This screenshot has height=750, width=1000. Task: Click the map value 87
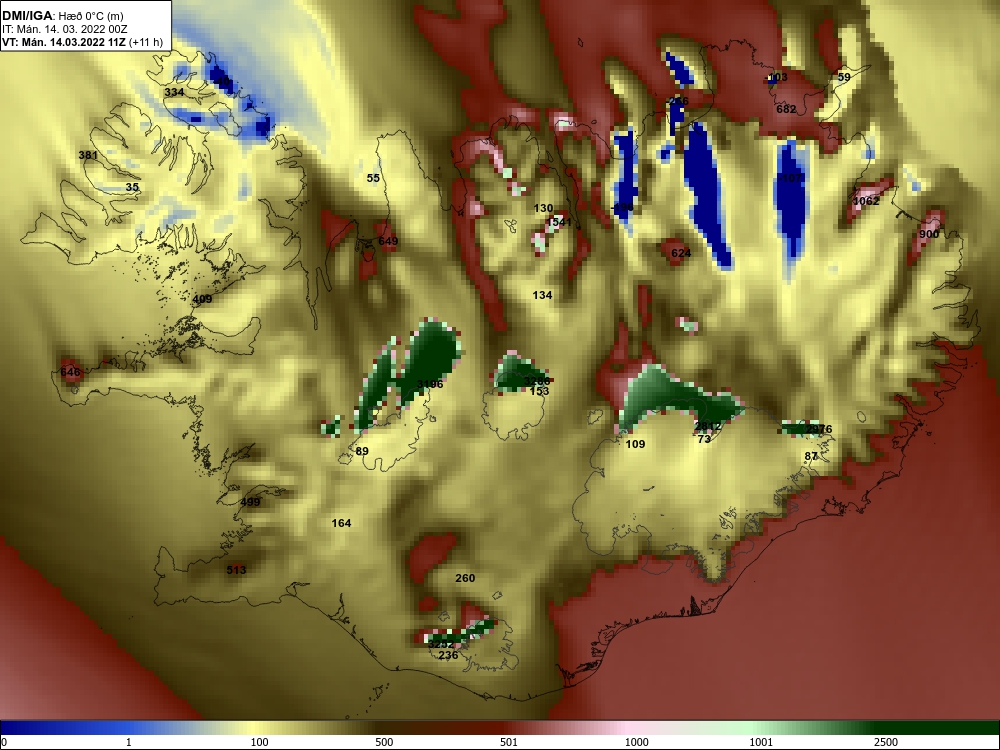pyautogui.click(x=811, y=456)
